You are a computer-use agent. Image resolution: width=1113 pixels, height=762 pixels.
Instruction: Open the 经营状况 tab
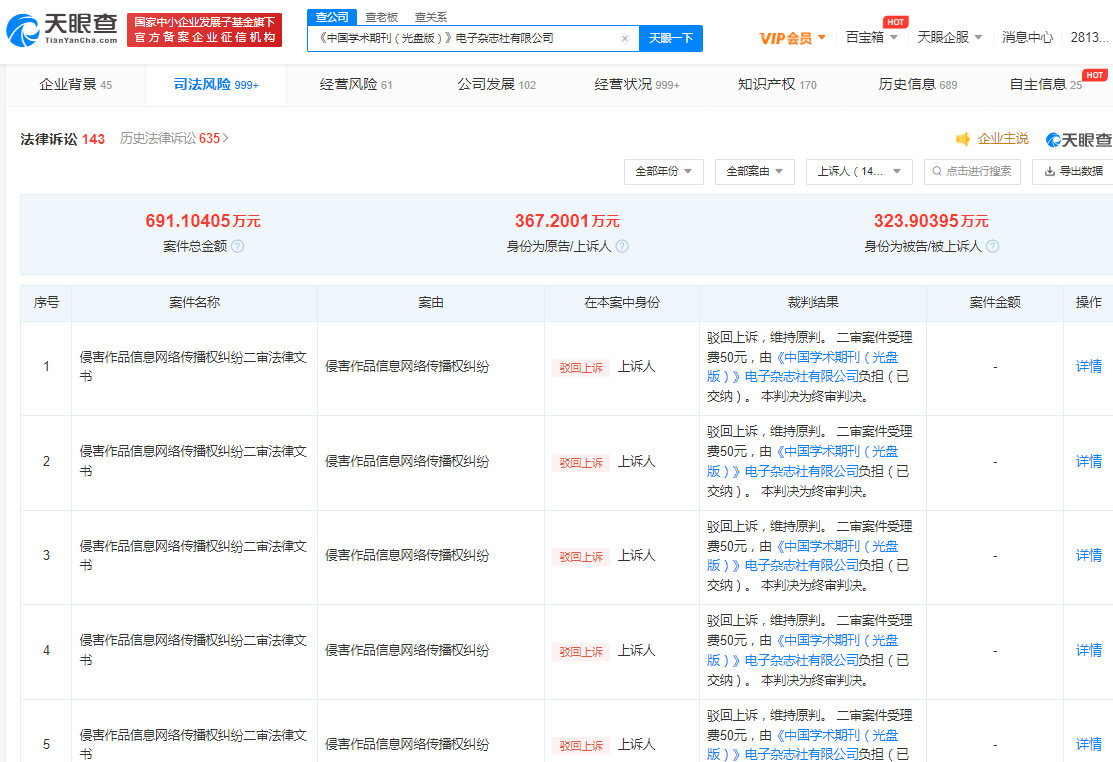pos(637,84)
